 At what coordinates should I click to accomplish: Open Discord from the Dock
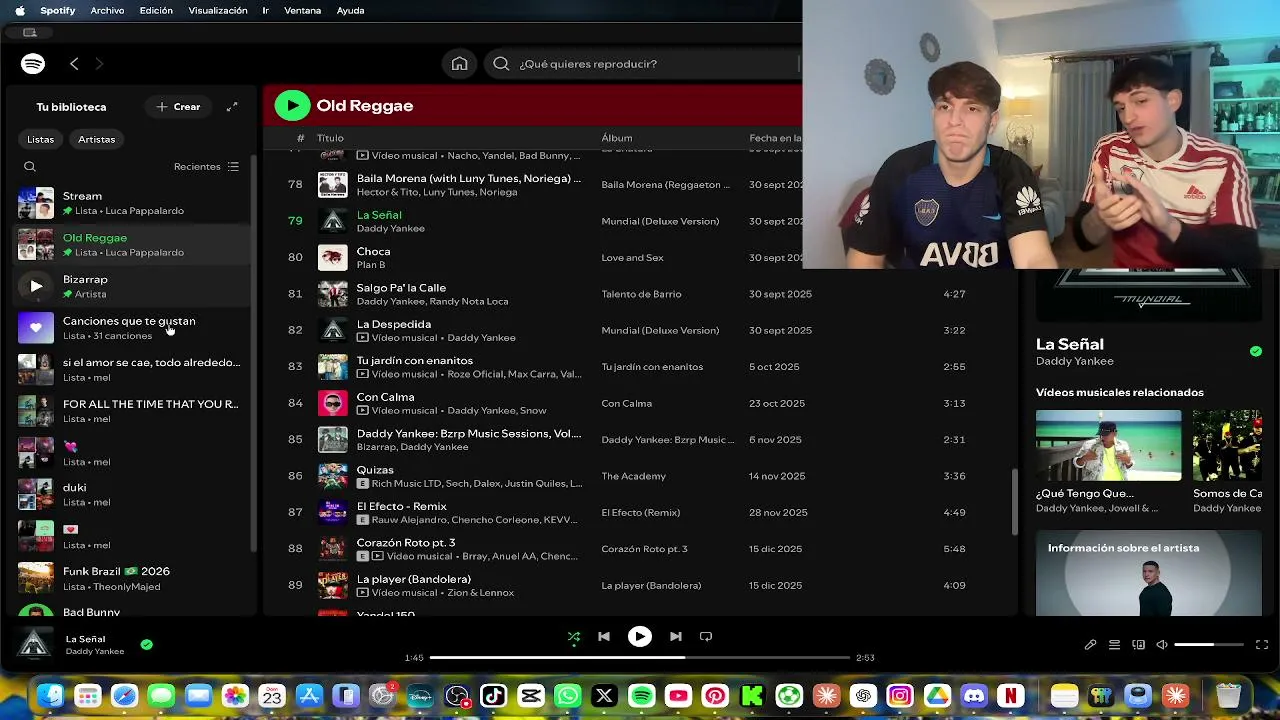[974, 695]
